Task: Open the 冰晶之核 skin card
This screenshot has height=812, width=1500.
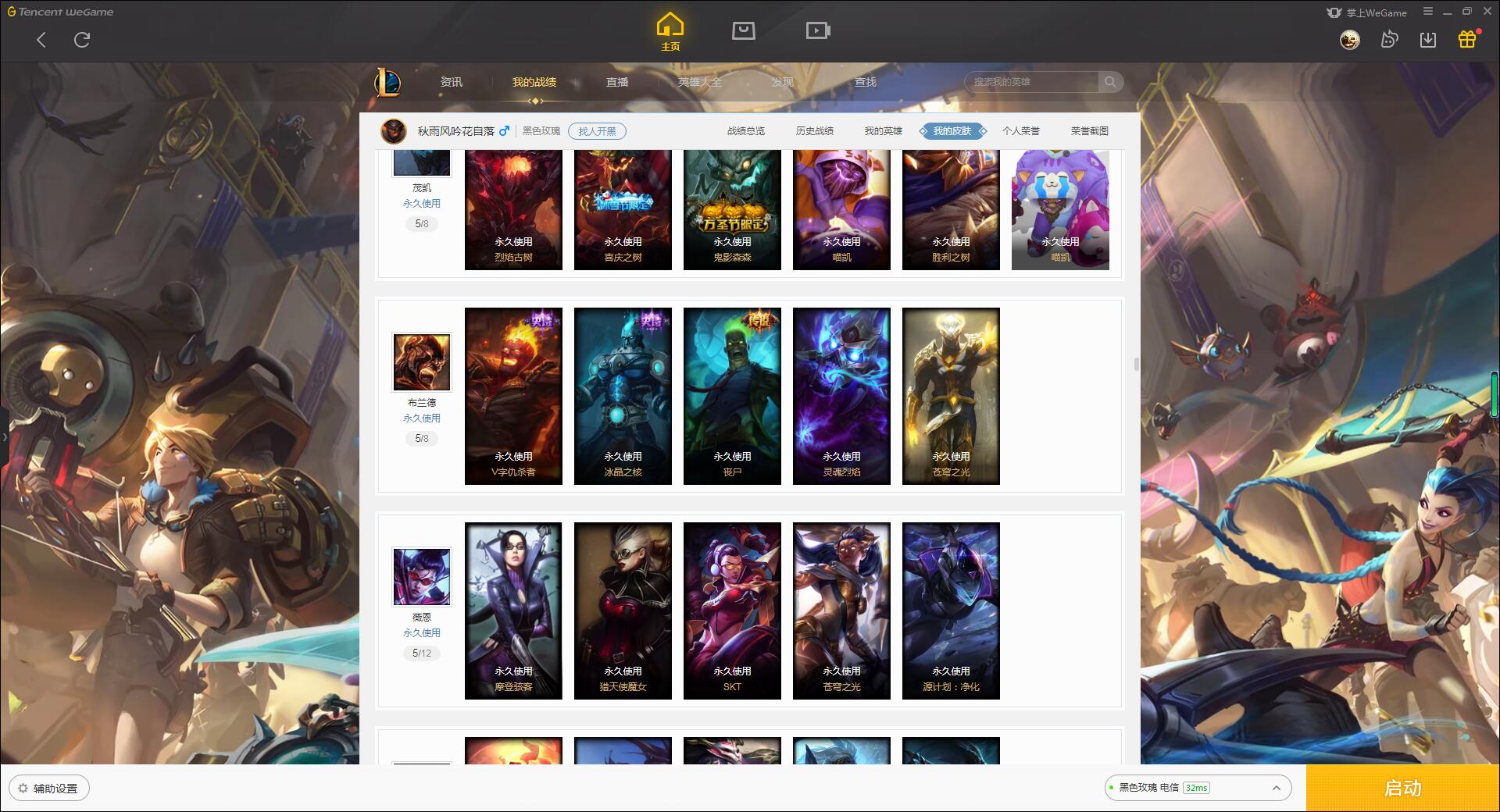Action: (623, 396)
